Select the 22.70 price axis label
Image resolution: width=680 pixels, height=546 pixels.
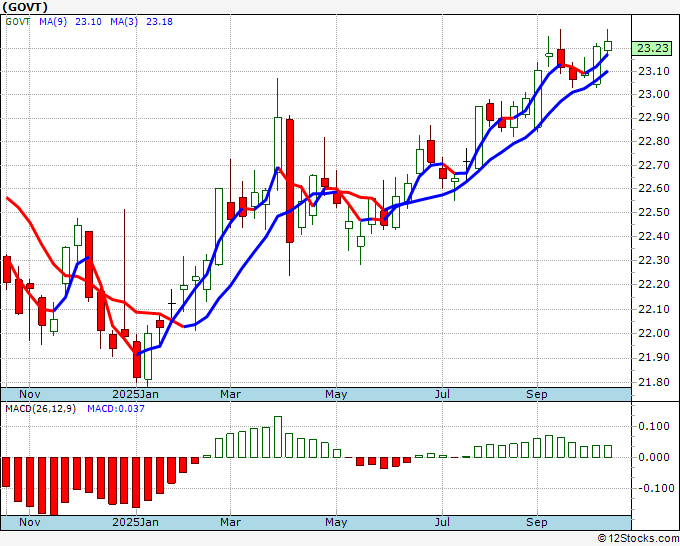[654, 165]
